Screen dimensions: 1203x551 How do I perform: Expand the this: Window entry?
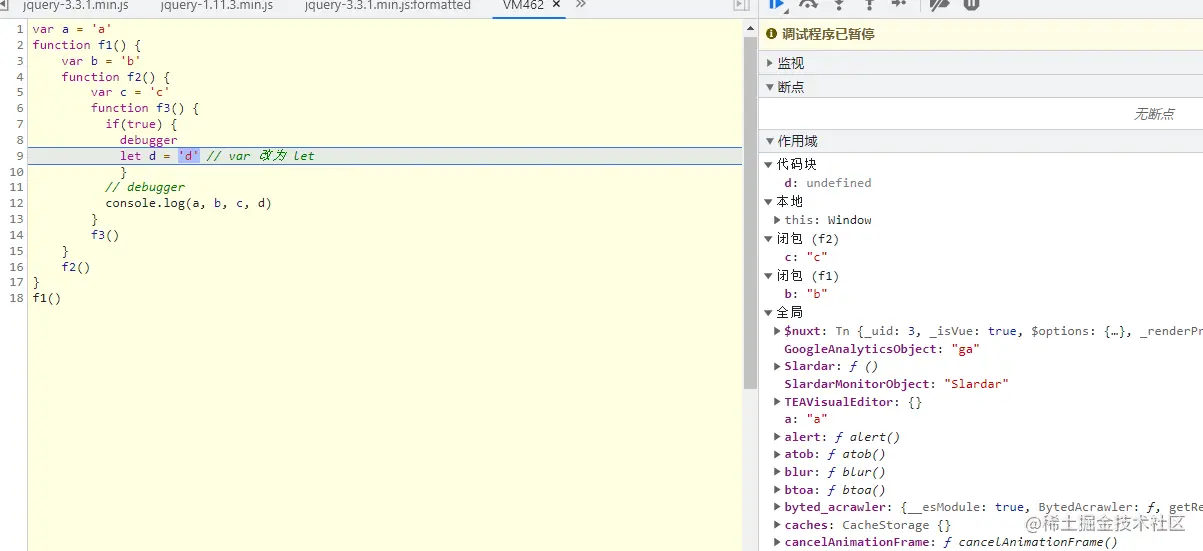coord(778,220)
